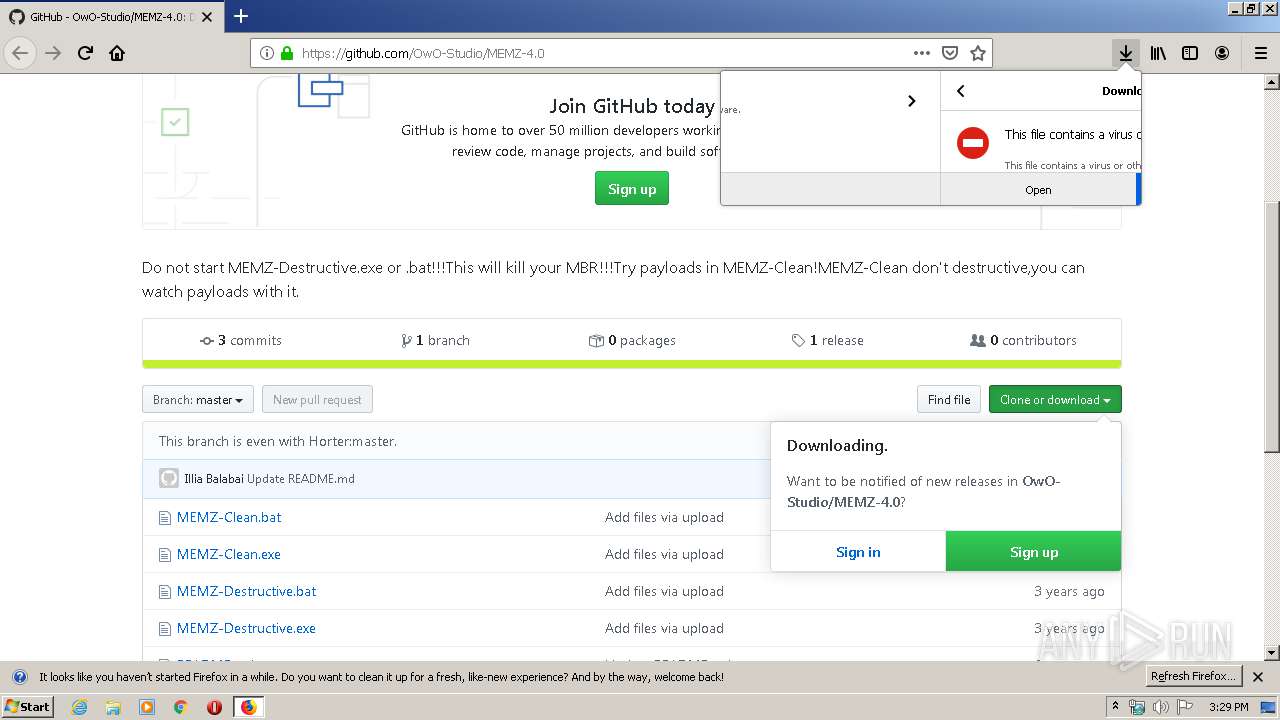View 1 release

coord(827,340)
